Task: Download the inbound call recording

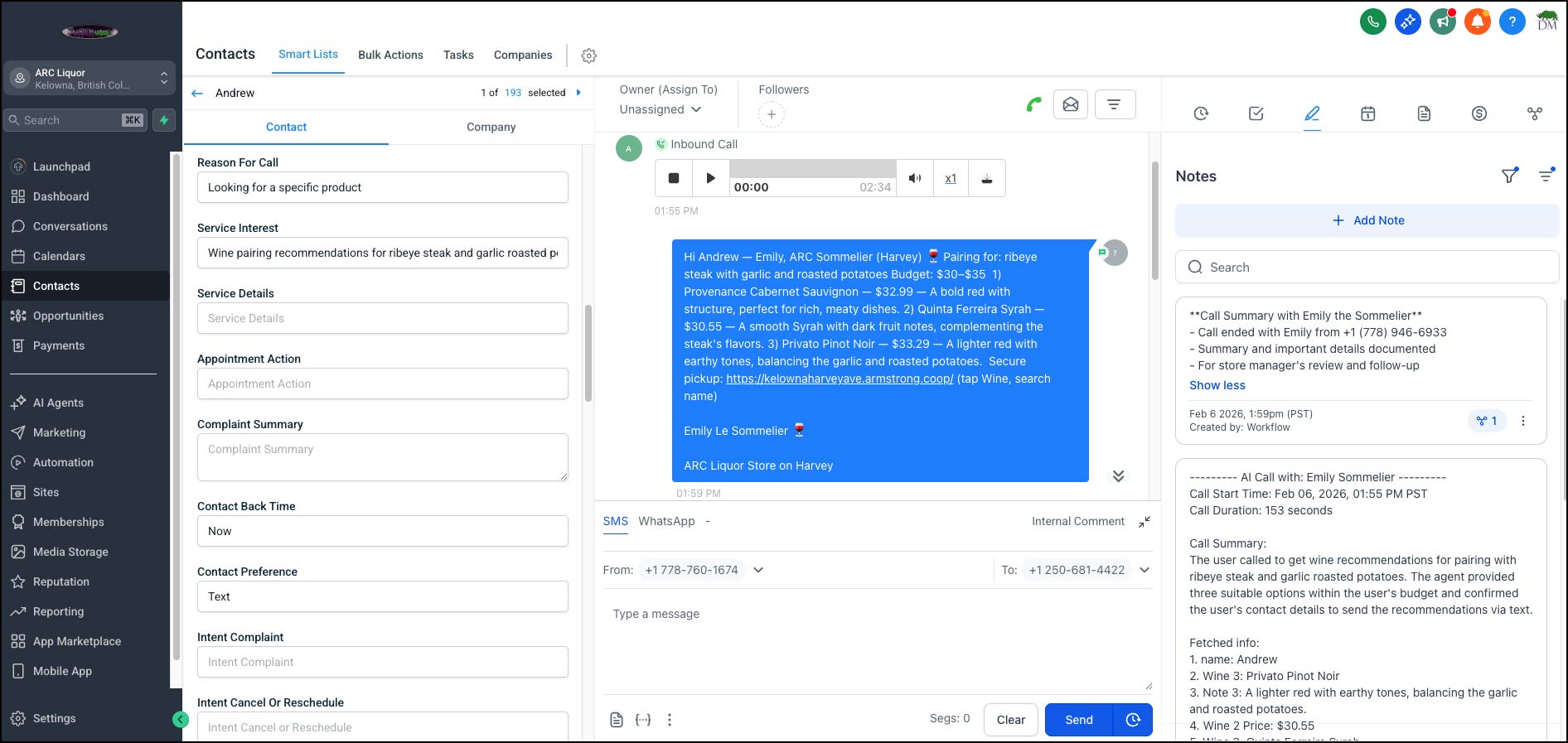Action: [986, 178]
